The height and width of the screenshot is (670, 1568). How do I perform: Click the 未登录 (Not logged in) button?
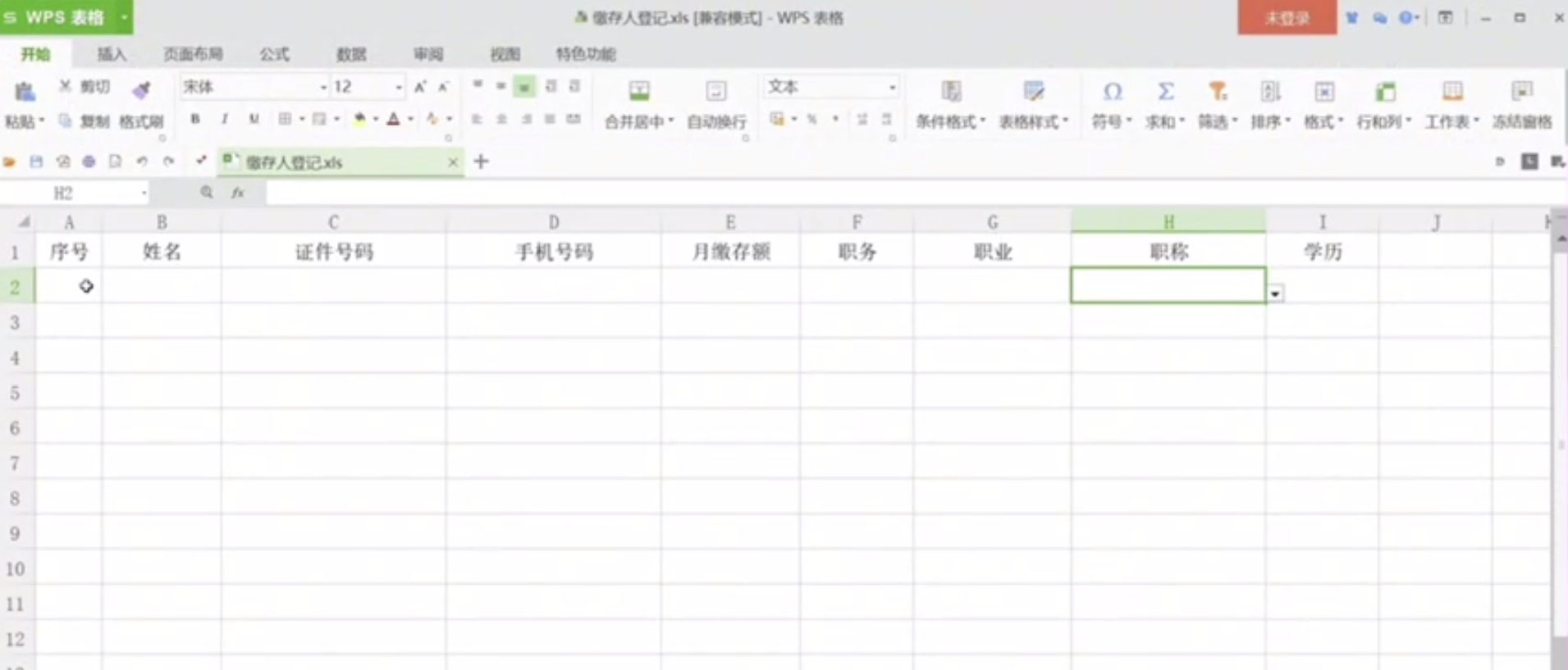coord(1287,17)
